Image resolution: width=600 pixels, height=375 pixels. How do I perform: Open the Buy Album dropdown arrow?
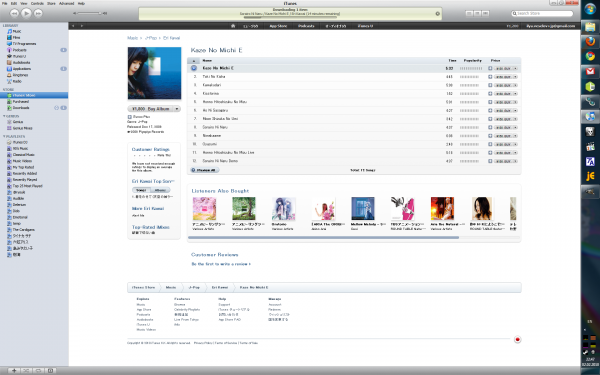click(x=177, y=109)
